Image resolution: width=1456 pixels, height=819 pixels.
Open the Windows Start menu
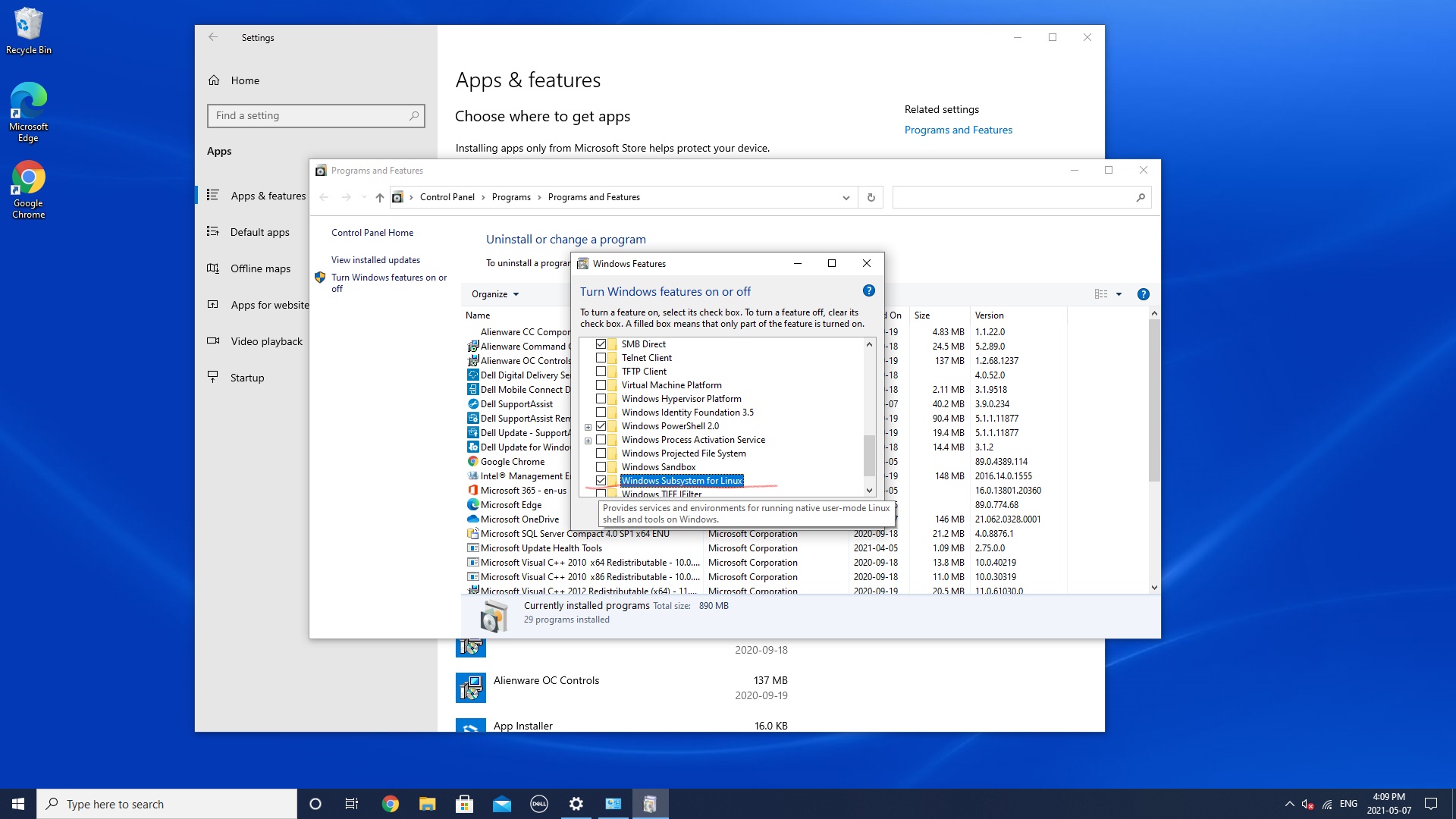point(18,804)
